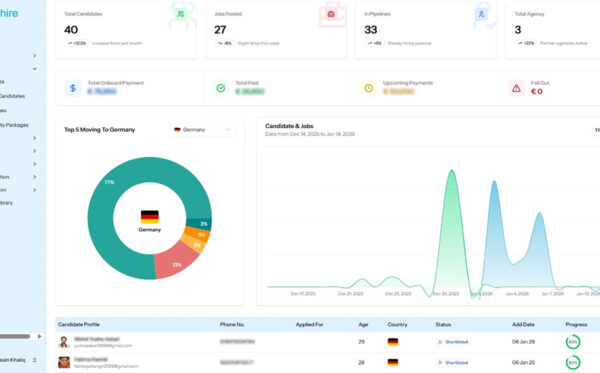The width and height of the screenshot is (600, 373).
Task: Click the Top 5 Moving To Germany heading
Action: click(x=99, y=130)
